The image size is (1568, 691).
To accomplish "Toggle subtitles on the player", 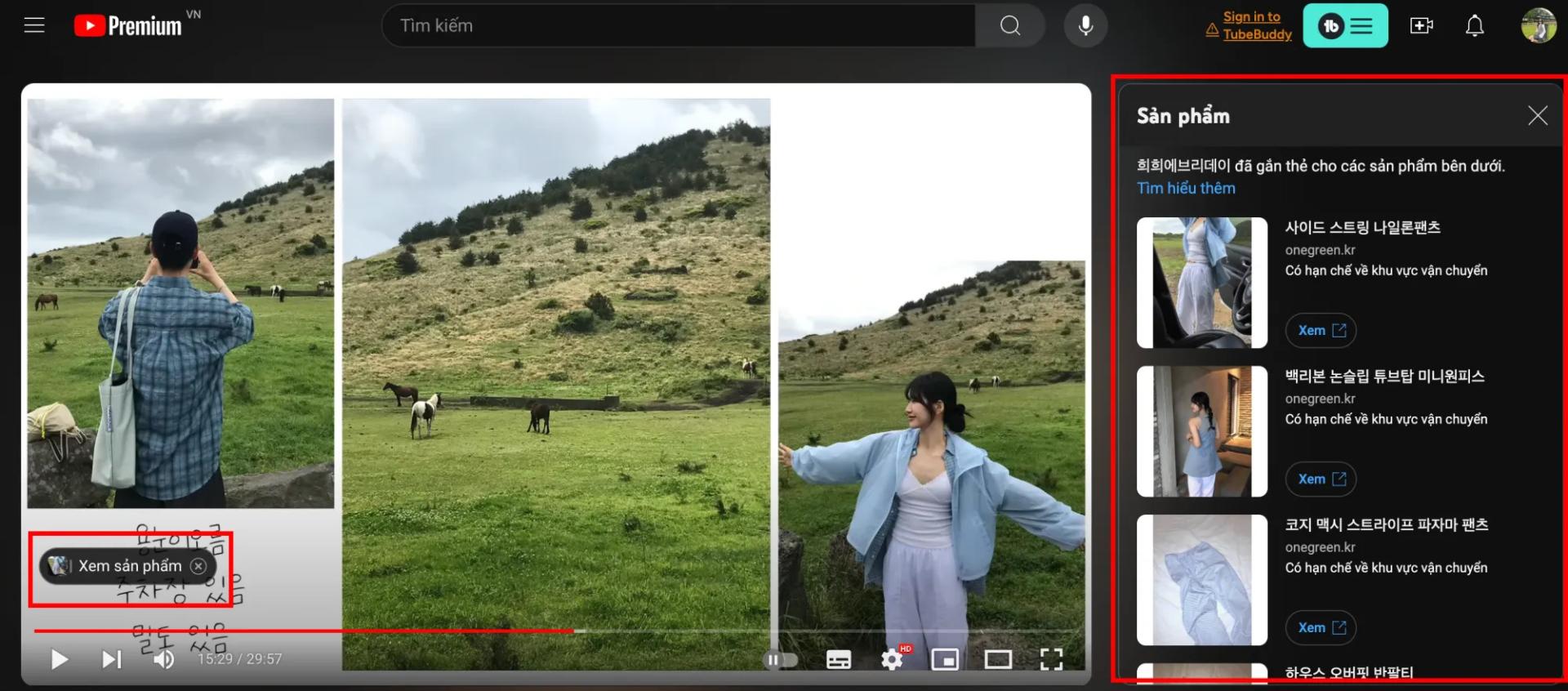I will tap(838, 659).
